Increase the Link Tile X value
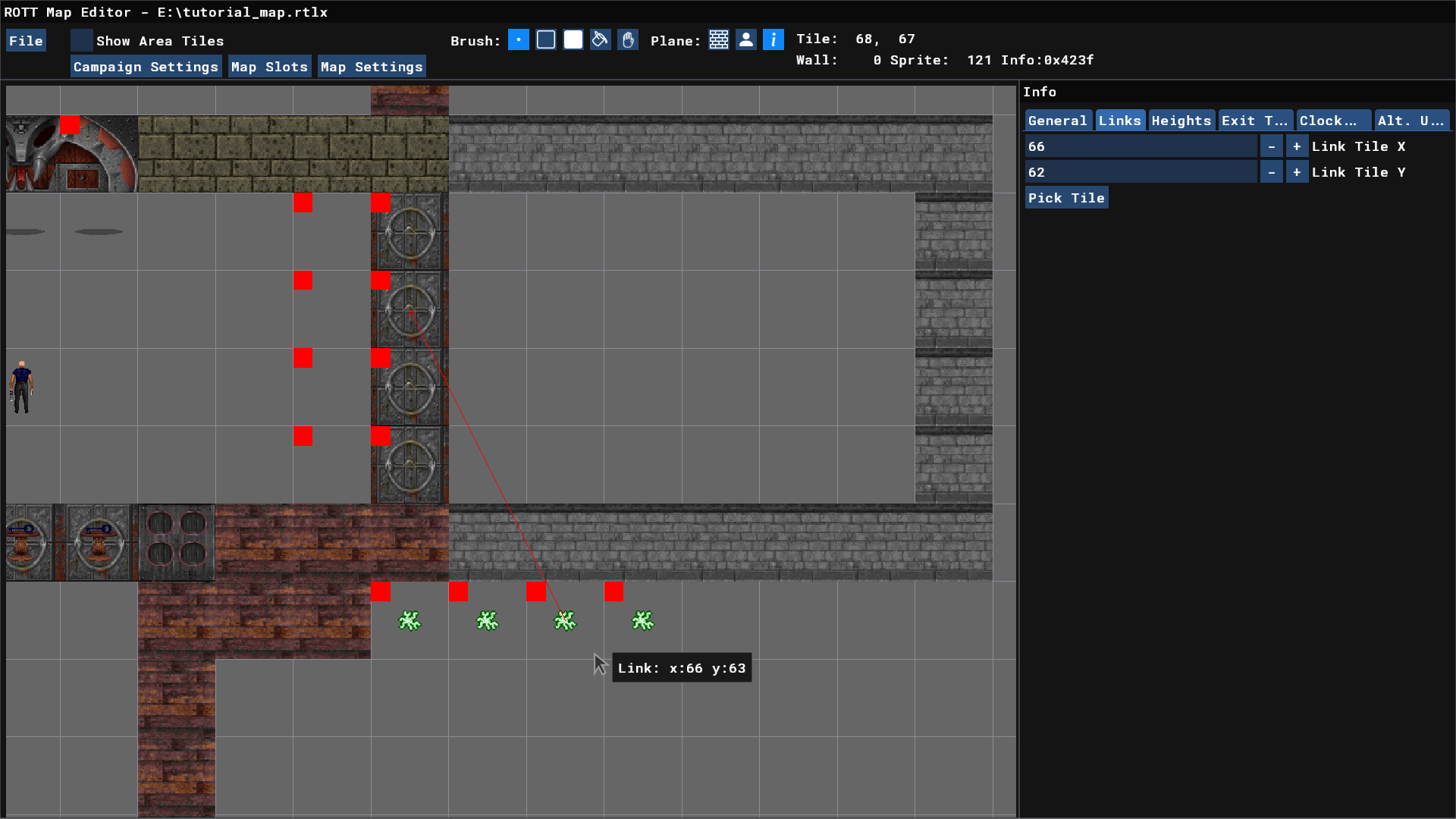 (1297, 146)
